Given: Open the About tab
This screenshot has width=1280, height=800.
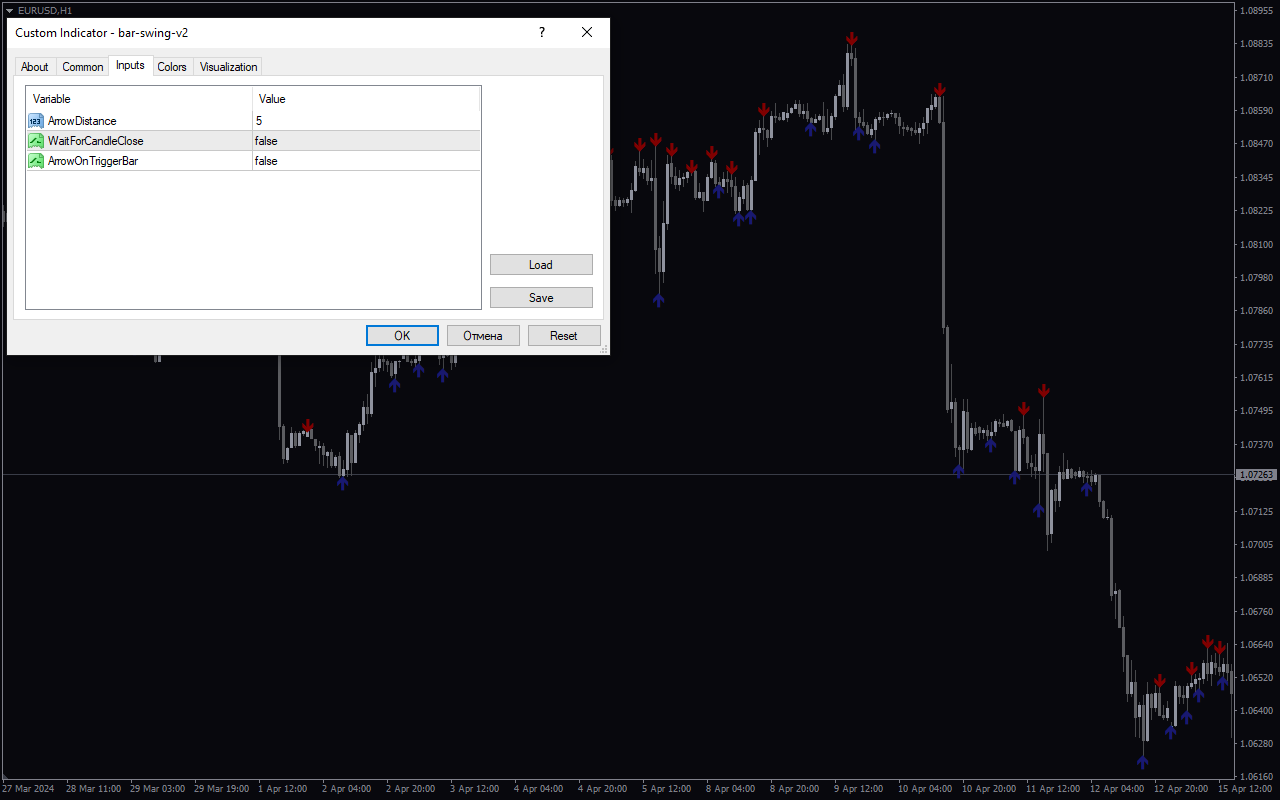Looking at the screenshot, I should [x=35, y=67].
